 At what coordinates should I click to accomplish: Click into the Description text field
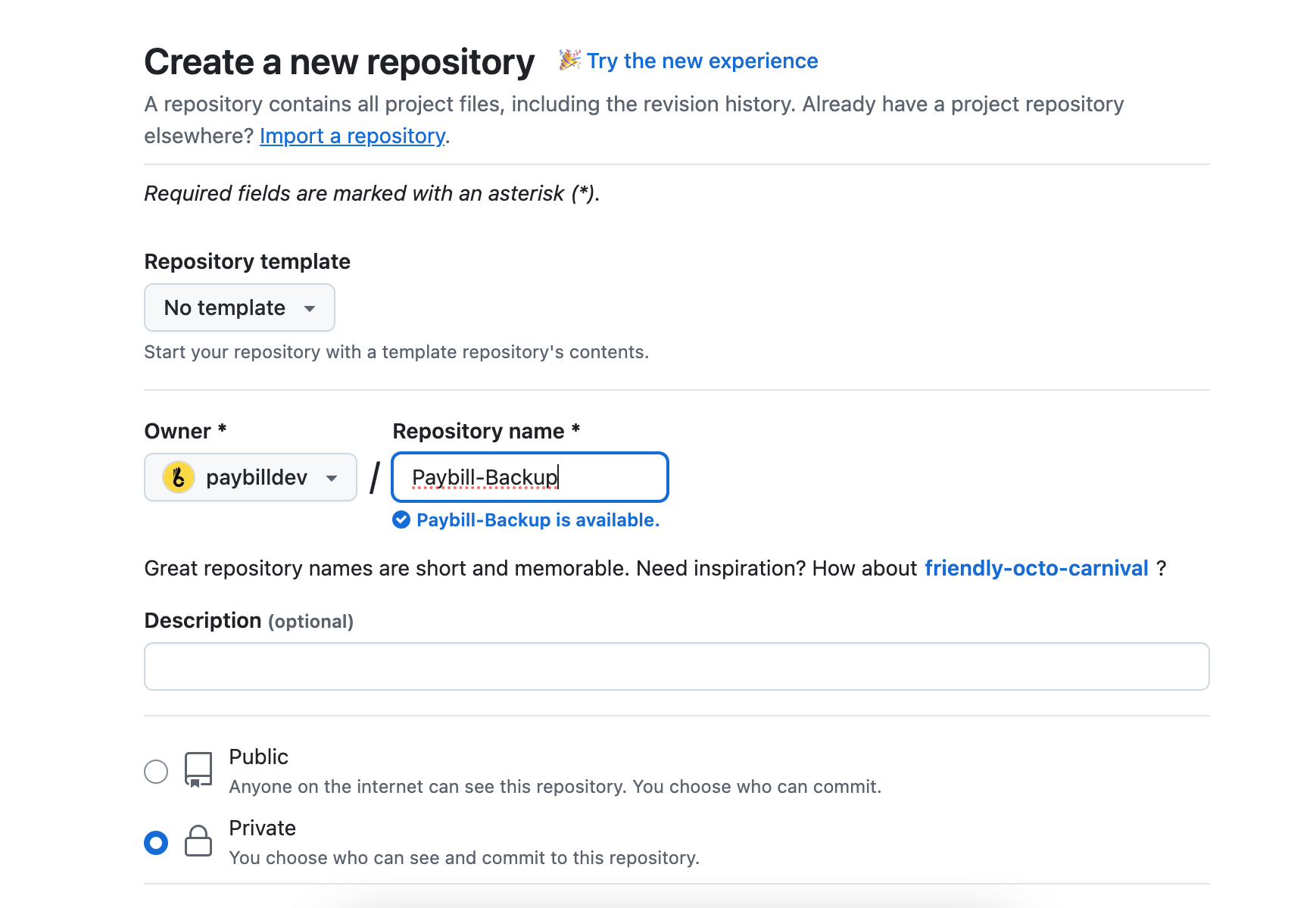point(676,666)
